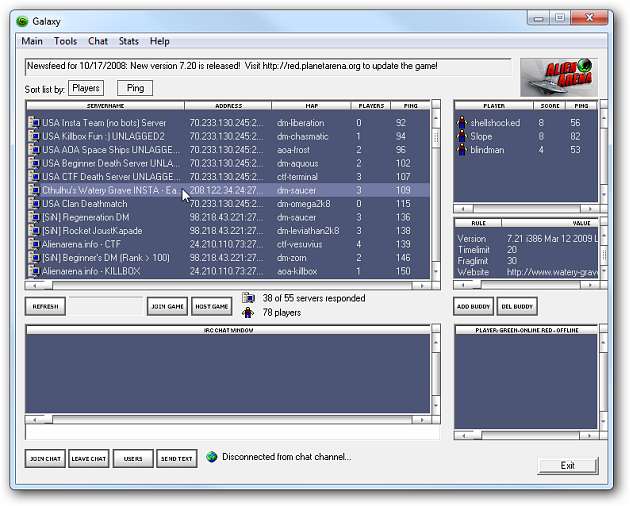Click the chat message input field

232,434
